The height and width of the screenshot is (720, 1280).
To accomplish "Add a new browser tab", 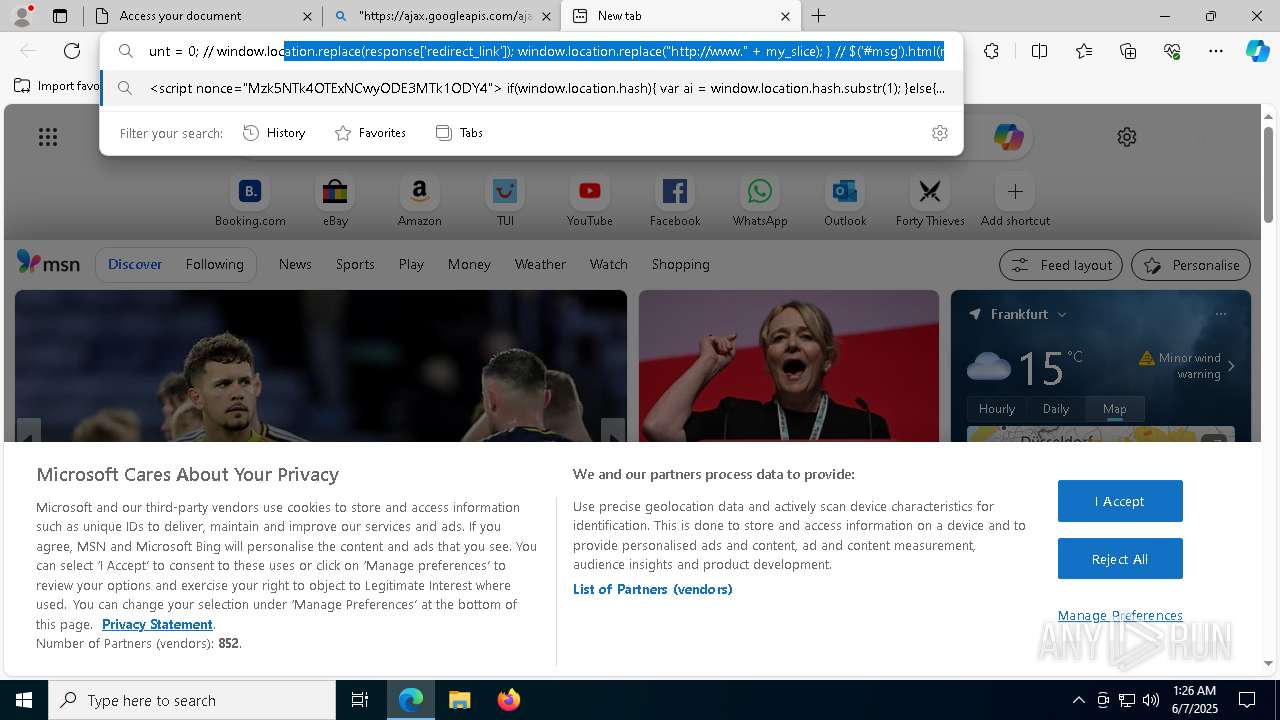I will click(x=819, y=16).
